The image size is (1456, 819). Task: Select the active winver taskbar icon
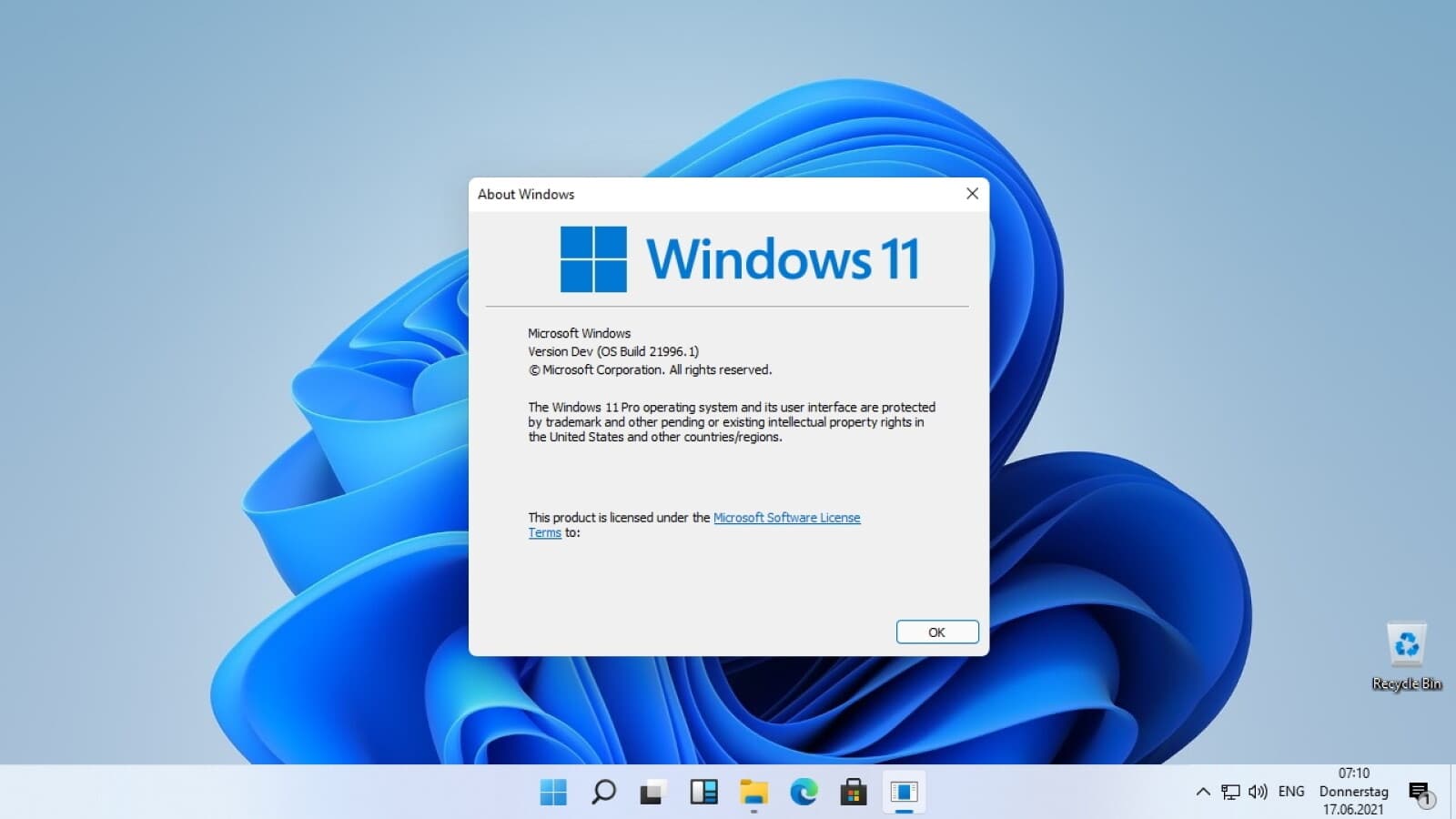click(904, 792)
